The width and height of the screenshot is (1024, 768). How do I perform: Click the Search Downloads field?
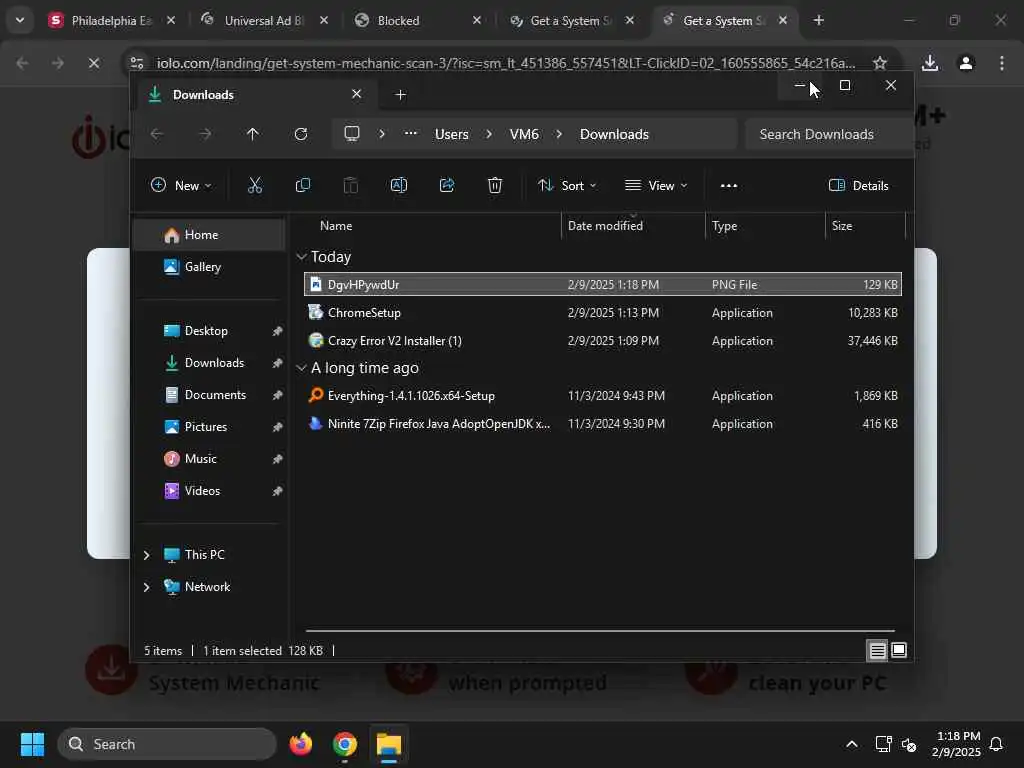(x=828, y=134)
